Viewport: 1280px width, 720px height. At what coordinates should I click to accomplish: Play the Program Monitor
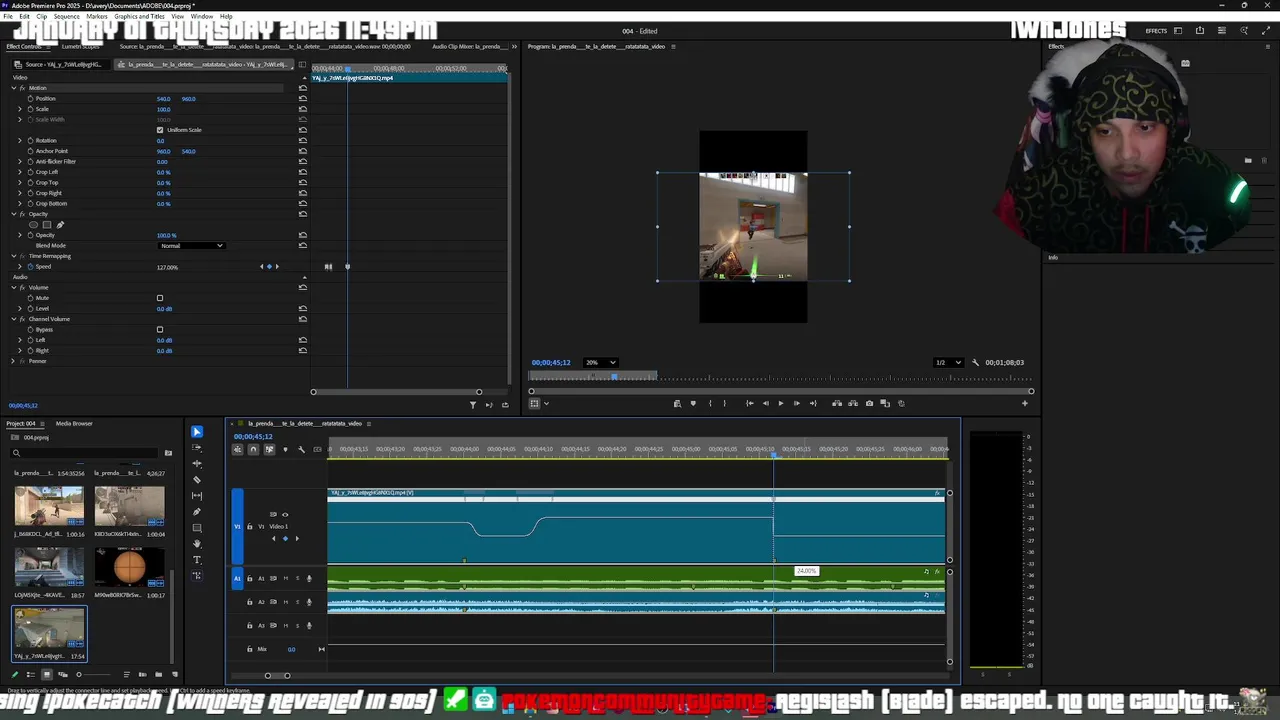pyautogui.click(x=781, y=403)
